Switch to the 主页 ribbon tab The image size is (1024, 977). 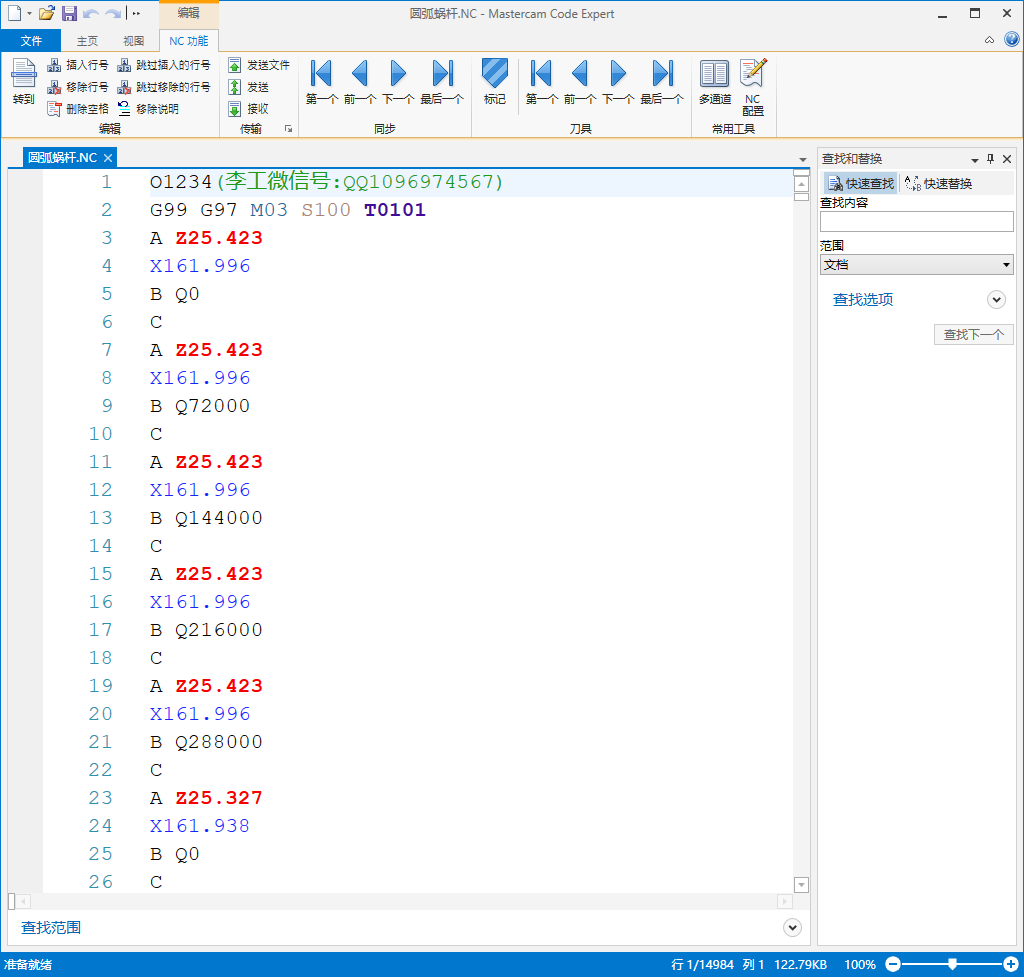tap(87, 40)
